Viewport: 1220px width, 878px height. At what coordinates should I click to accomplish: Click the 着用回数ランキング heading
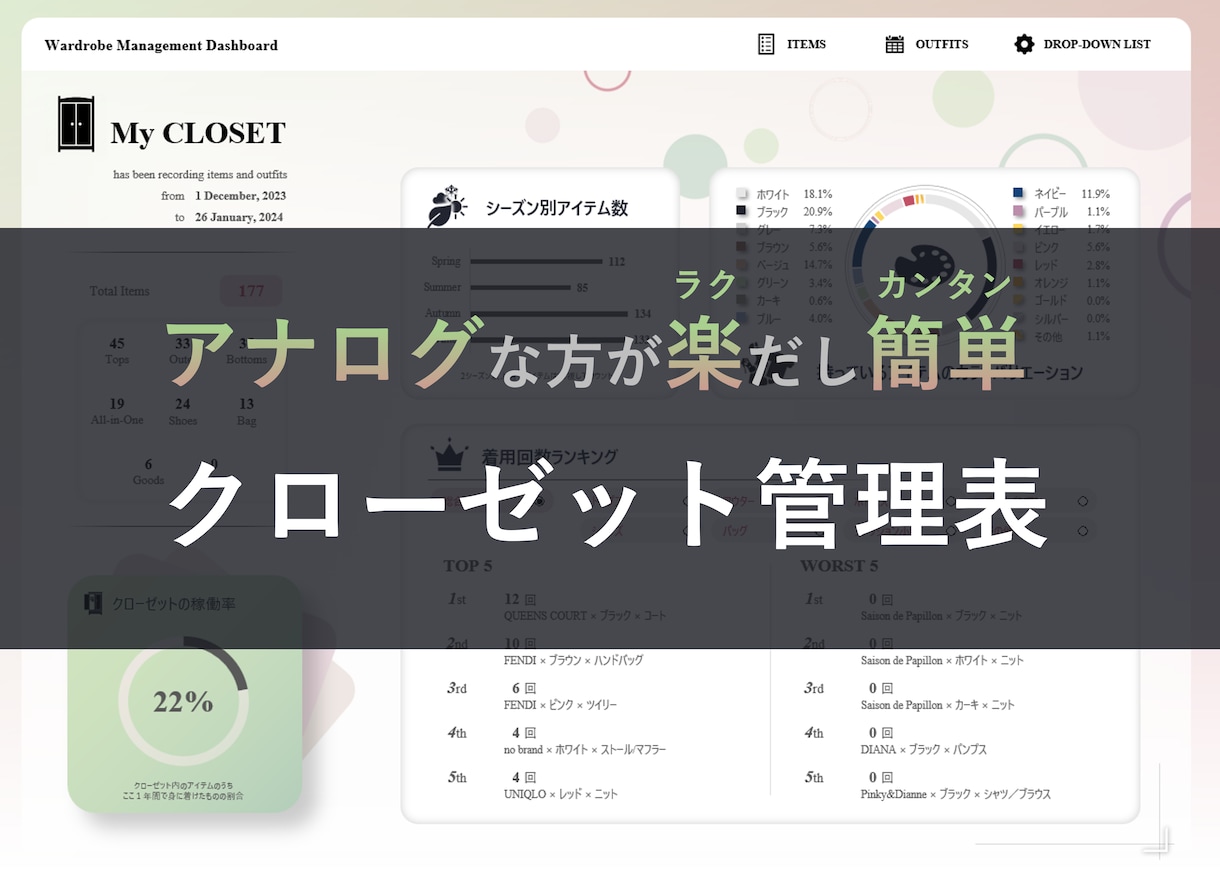click(x=550, y=456)
